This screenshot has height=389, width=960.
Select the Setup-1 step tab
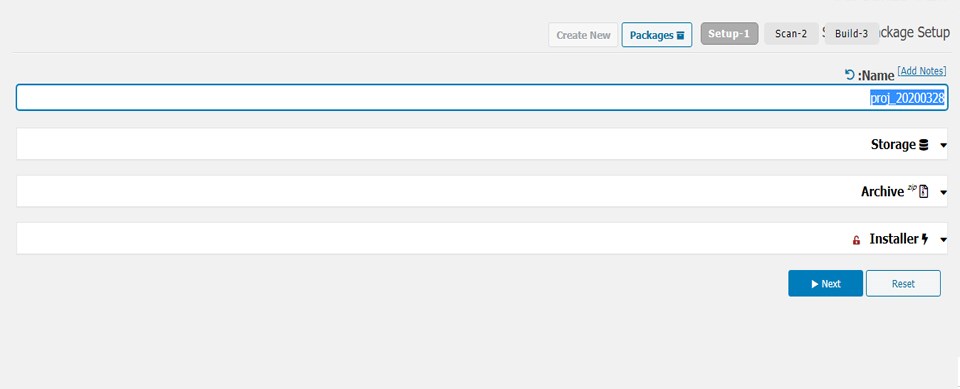pos(729,34)
